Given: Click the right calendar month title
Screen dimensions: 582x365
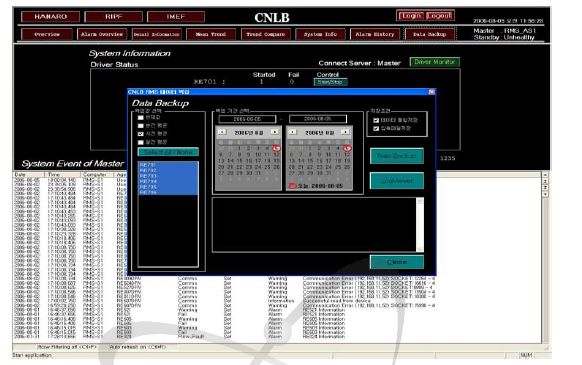Looking at the screenshot, I should tap(319, 132).
